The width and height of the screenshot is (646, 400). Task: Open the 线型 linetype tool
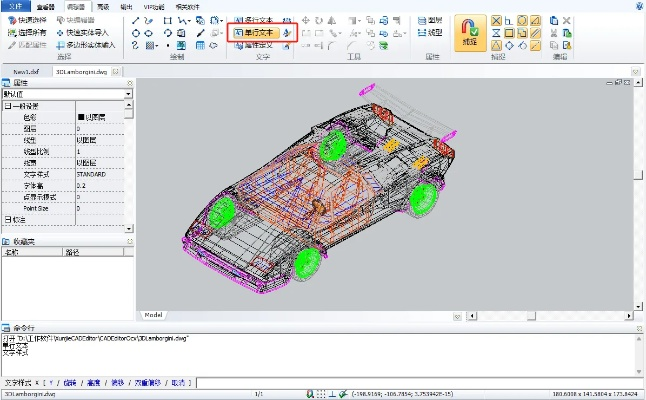pos(428,32)
